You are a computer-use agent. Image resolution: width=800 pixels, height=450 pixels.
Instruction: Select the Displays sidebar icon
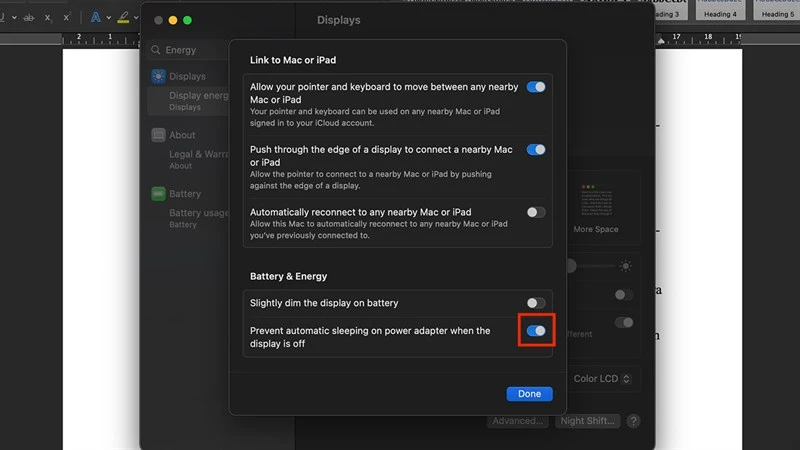(158, 76)
